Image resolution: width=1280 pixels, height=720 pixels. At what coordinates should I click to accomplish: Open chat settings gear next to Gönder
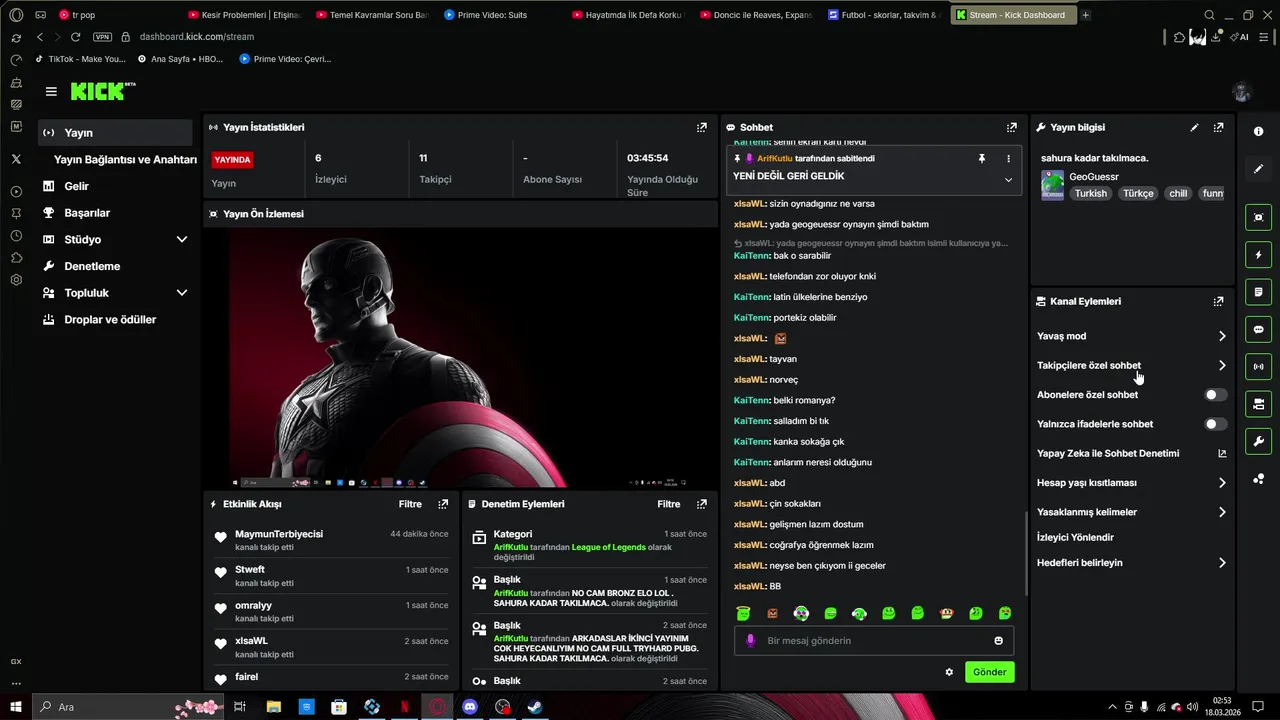click(x=949, y=672)
